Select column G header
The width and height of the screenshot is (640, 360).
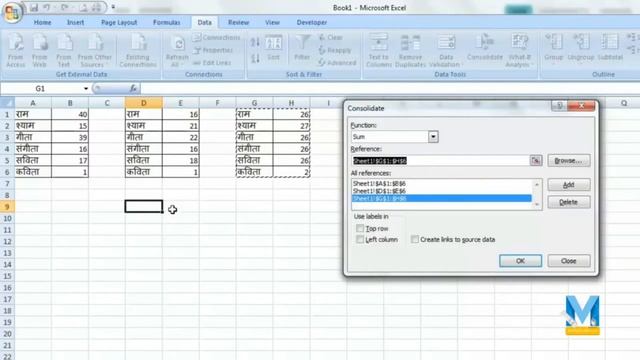tap(254, 103)
